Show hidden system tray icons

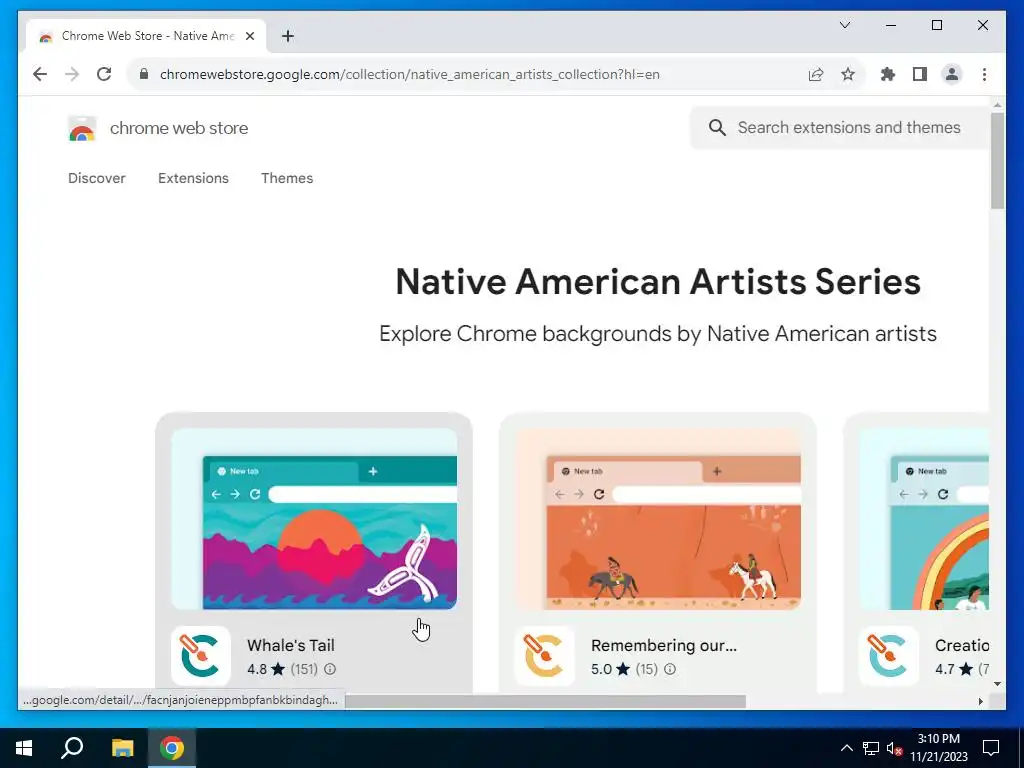pos(846,748)
